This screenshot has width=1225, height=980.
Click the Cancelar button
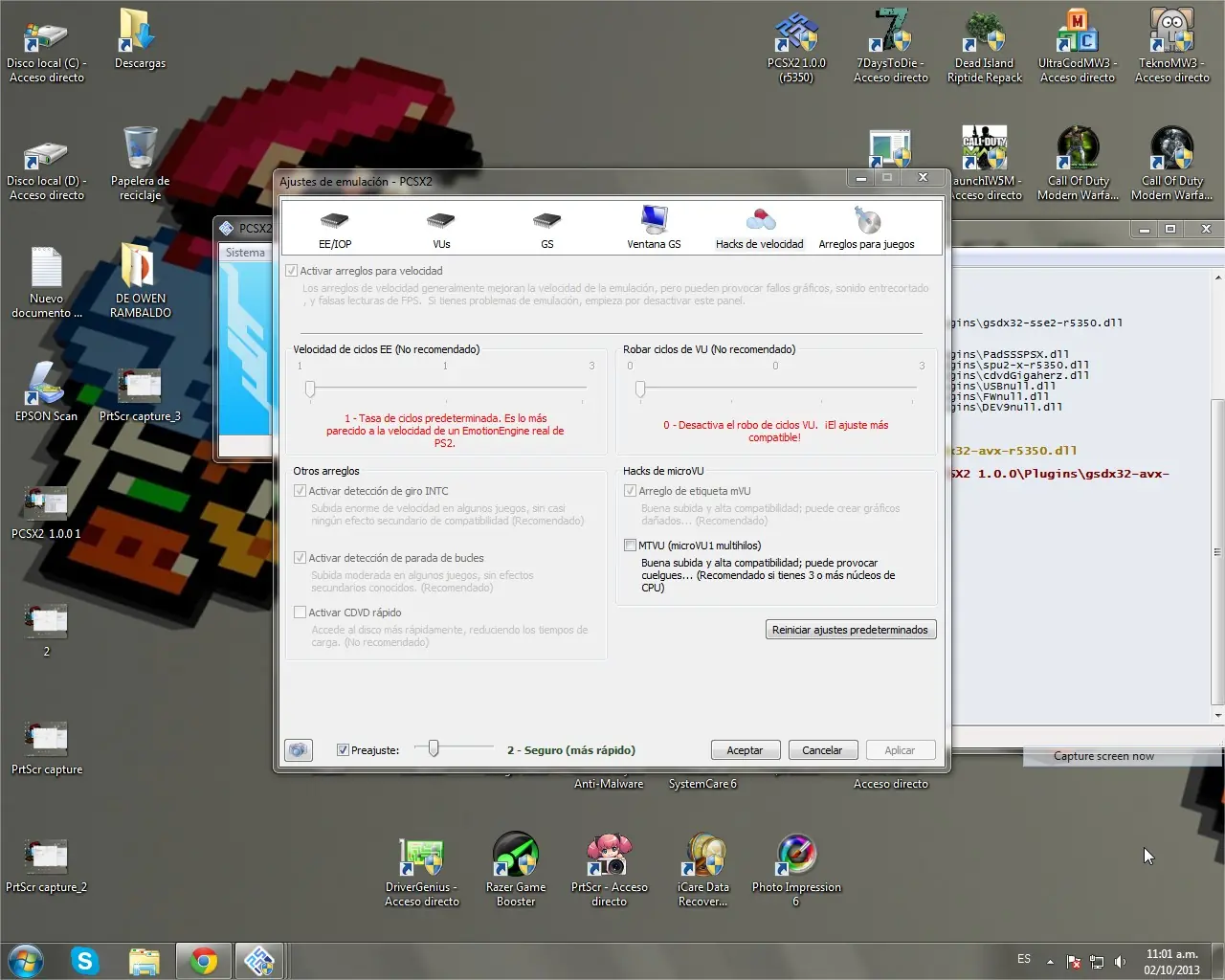pyautogui.click(x=822, y=750)
